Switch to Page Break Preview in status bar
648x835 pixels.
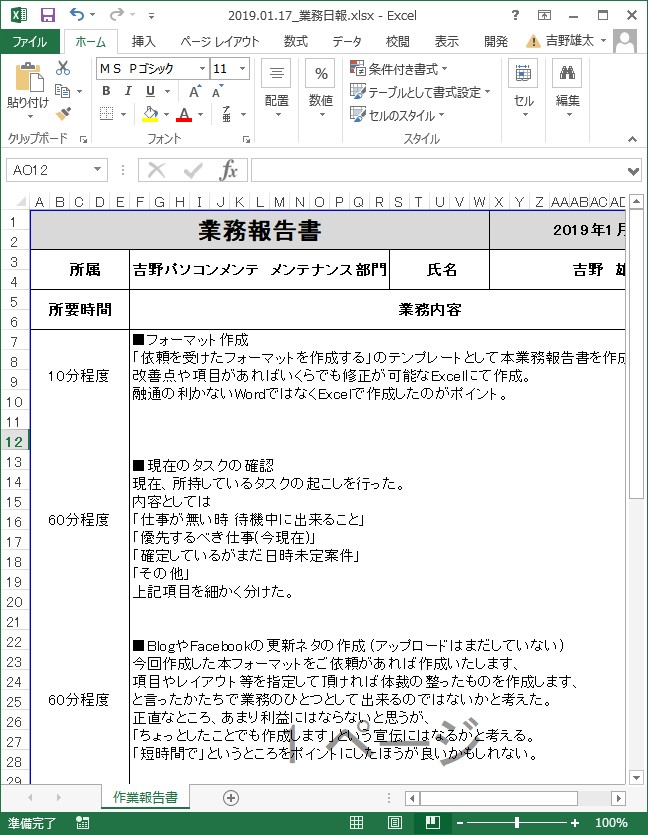pos(432,823)
